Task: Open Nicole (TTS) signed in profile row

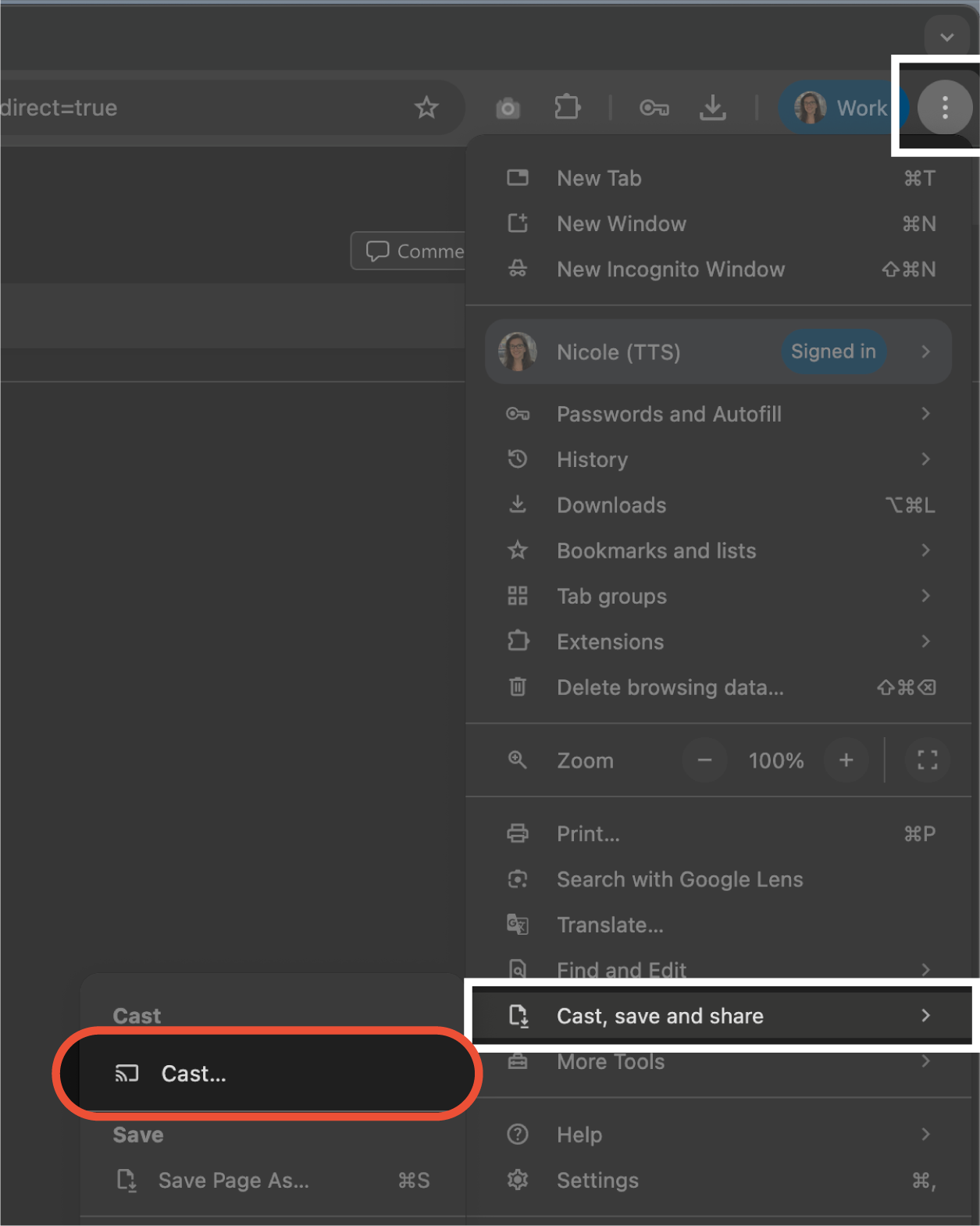Action: (x=718, y=351)
